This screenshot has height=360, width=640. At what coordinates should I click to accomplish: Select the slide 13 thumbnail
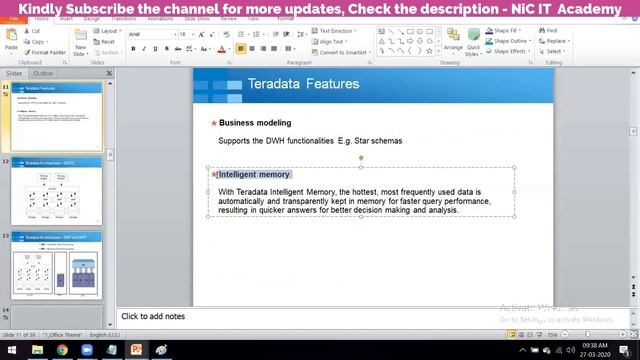[56, 265]
